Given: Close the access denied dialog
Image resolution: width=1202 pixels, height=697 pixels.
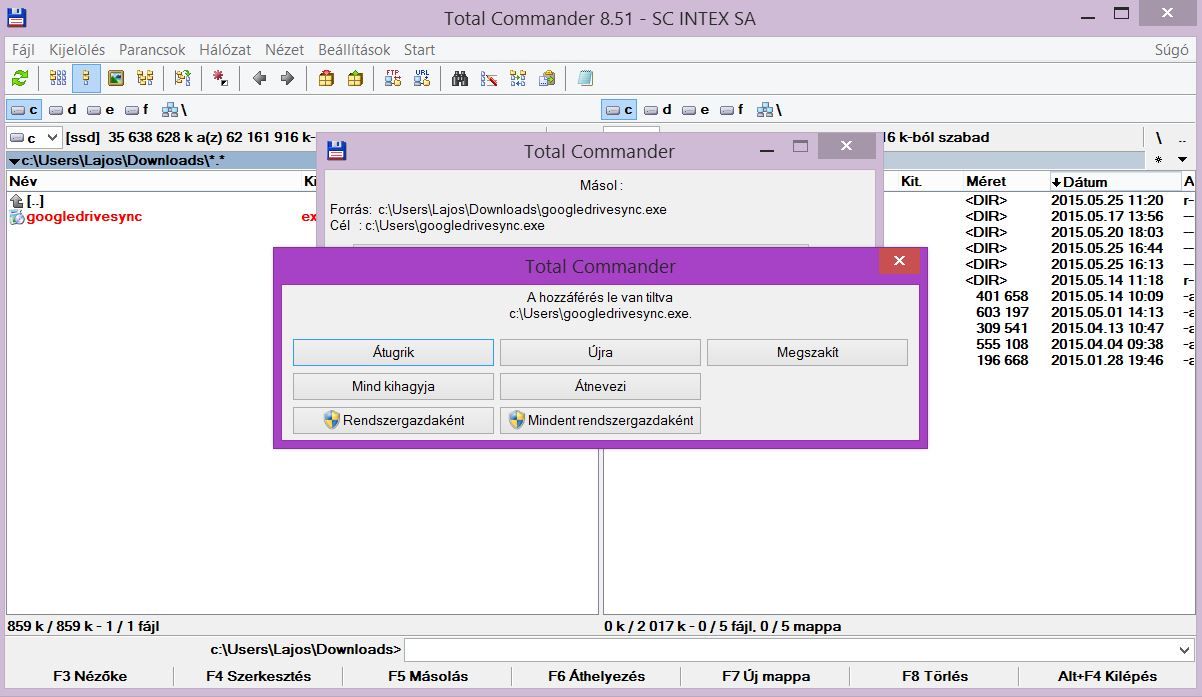Looking at the screenshot, I should click(899, 261).
